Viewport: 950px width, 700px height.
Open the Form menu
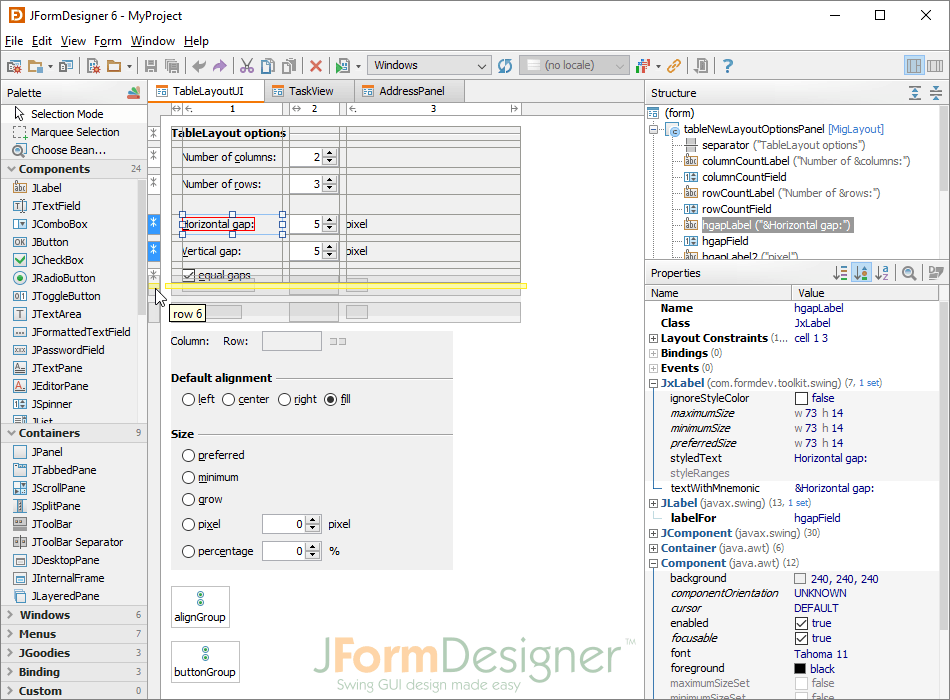coord(108,41)
